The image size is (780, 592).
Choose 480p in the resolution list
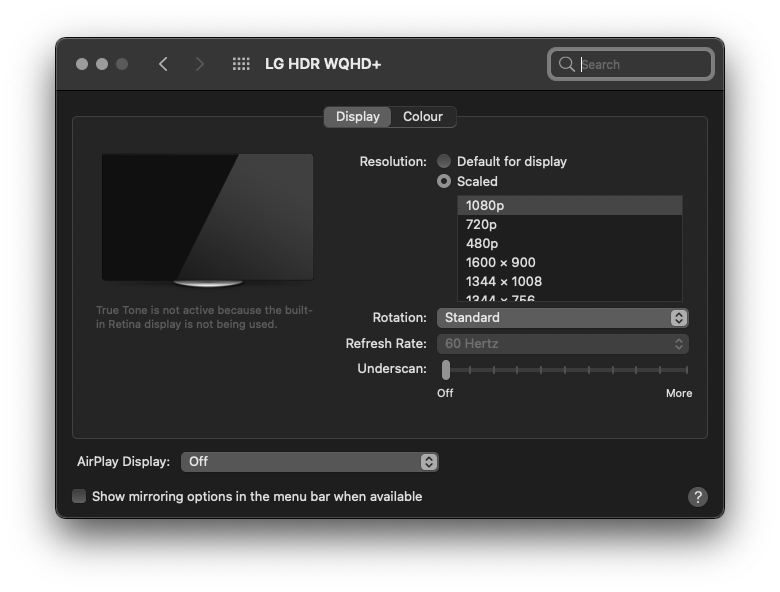click(570, 243)
